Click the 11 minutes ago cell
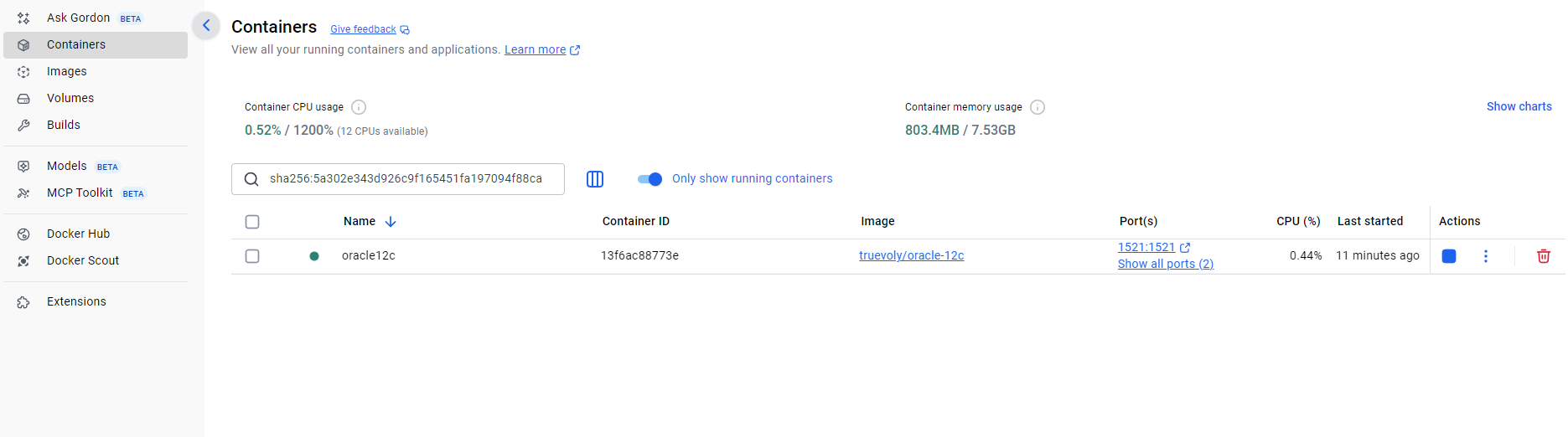The width and height of the screenshot is (1568, 437). tap(1378, 256)
